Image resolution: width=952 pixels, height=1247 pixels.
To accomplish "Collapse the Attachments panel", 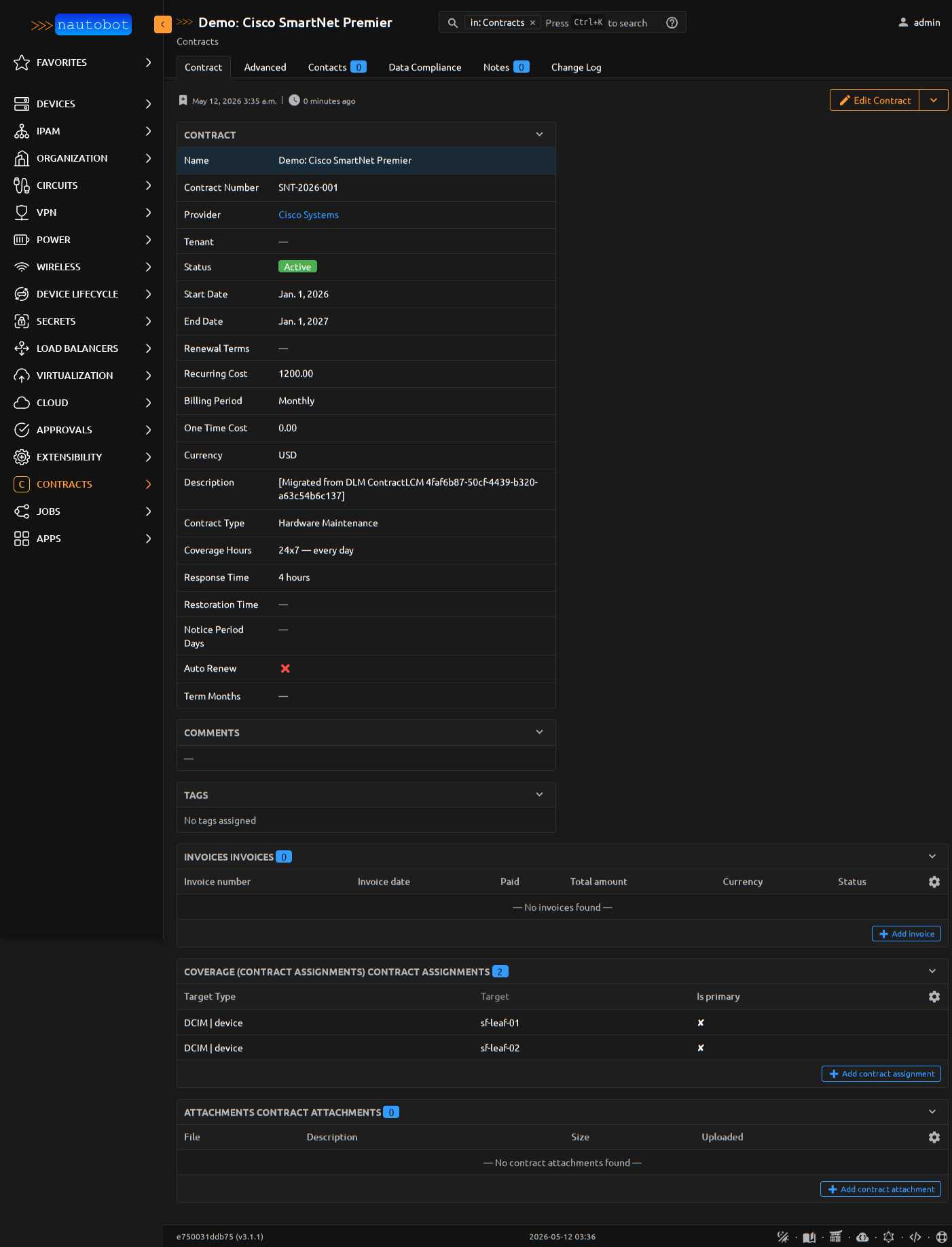I will point(932,1112).
